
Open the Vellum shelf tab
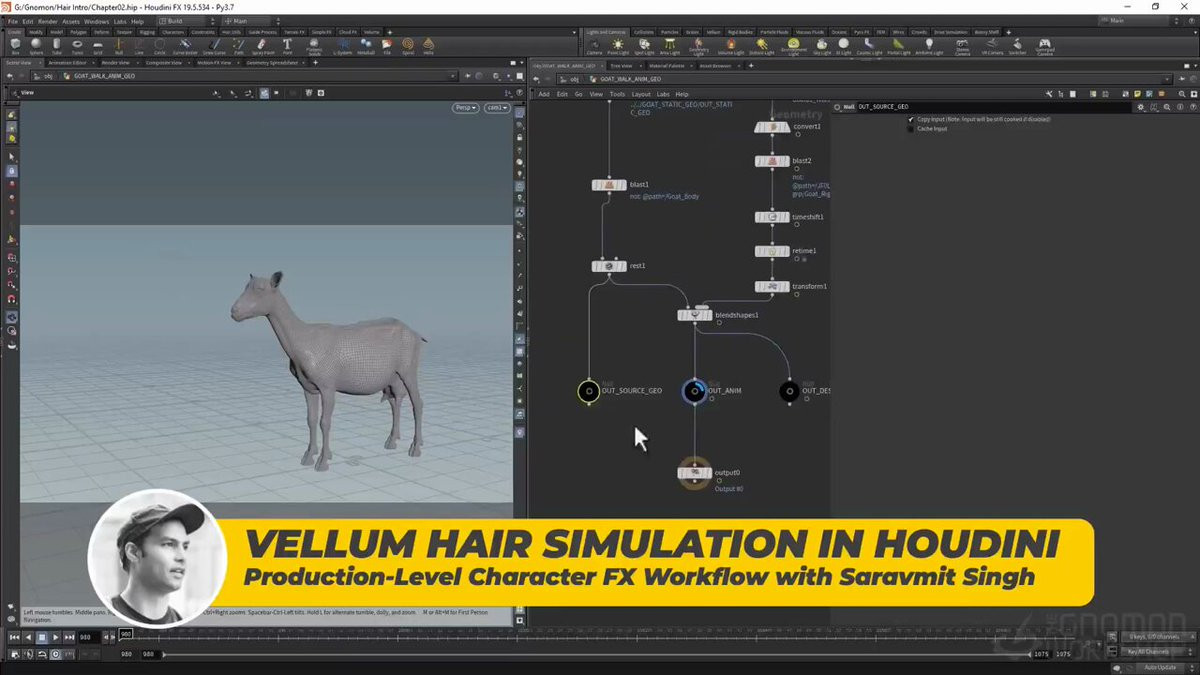tap(713, 32)
